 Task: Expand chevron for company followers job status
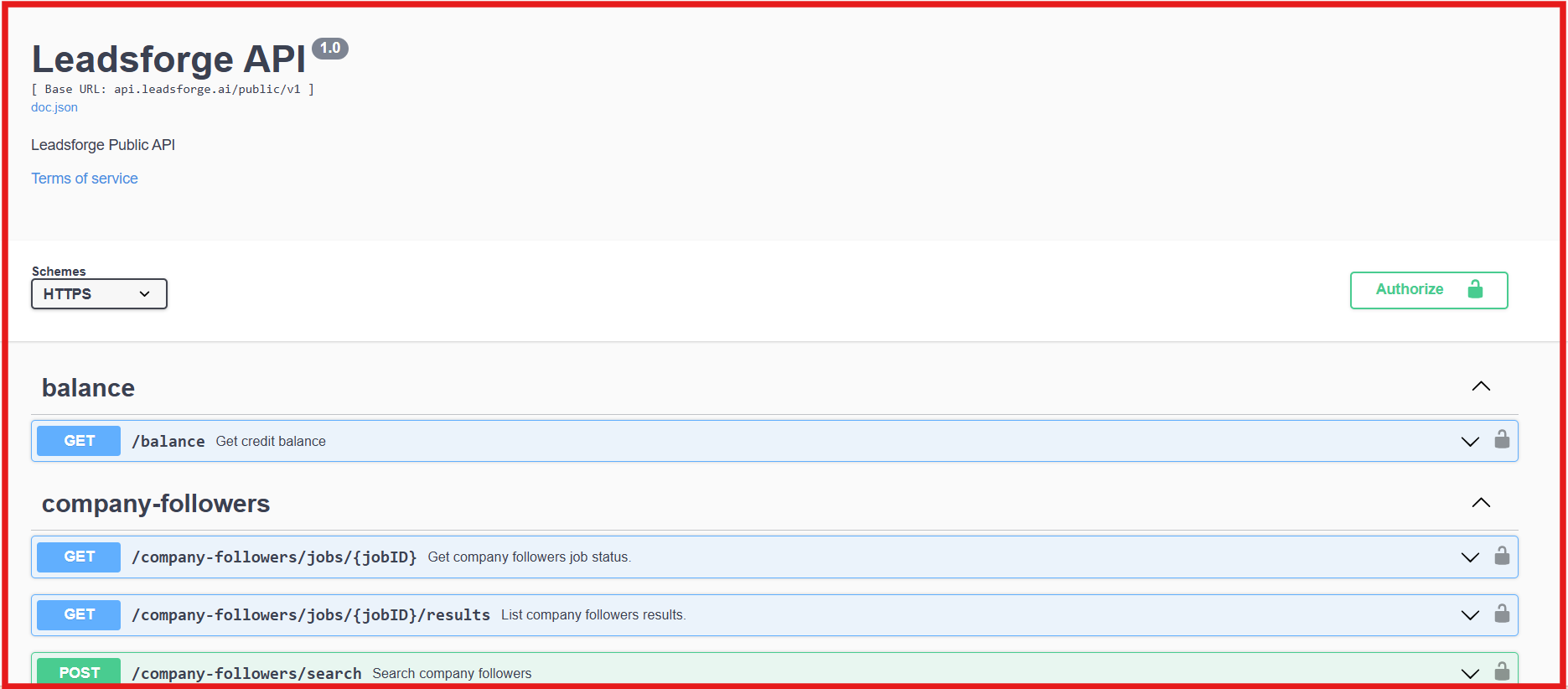coord(1470,557)
